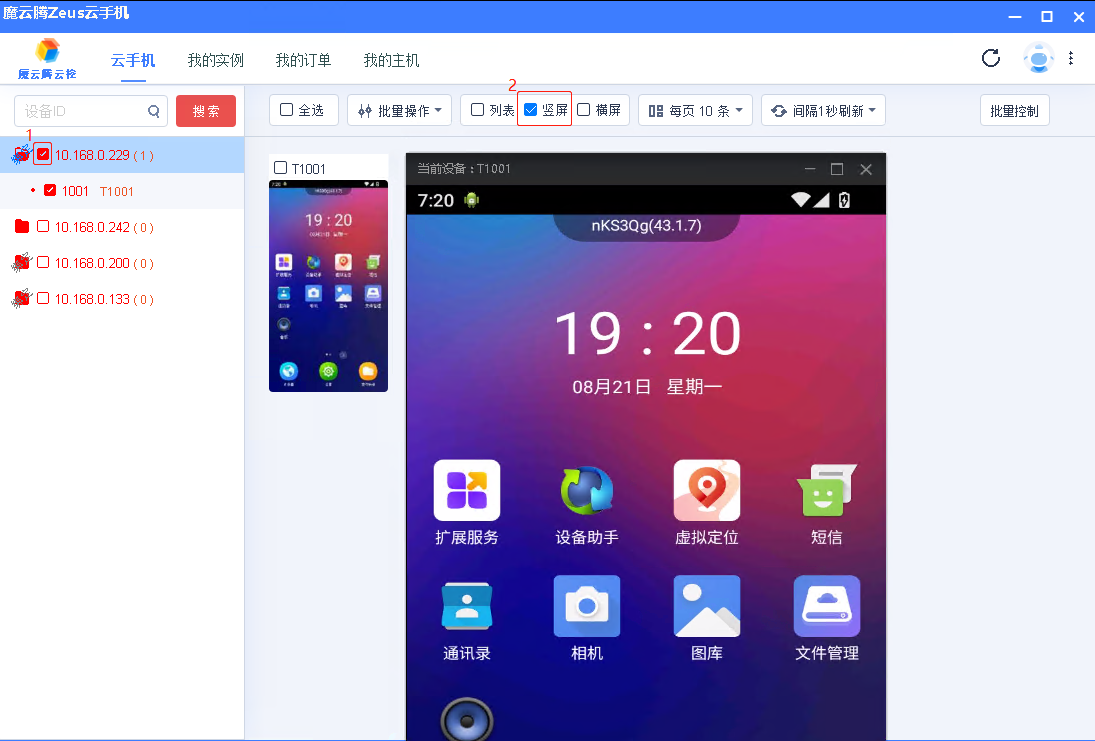Screen dimensions: 1095x741
Task: Click the red 搜索 button
Action: point(205,111)
